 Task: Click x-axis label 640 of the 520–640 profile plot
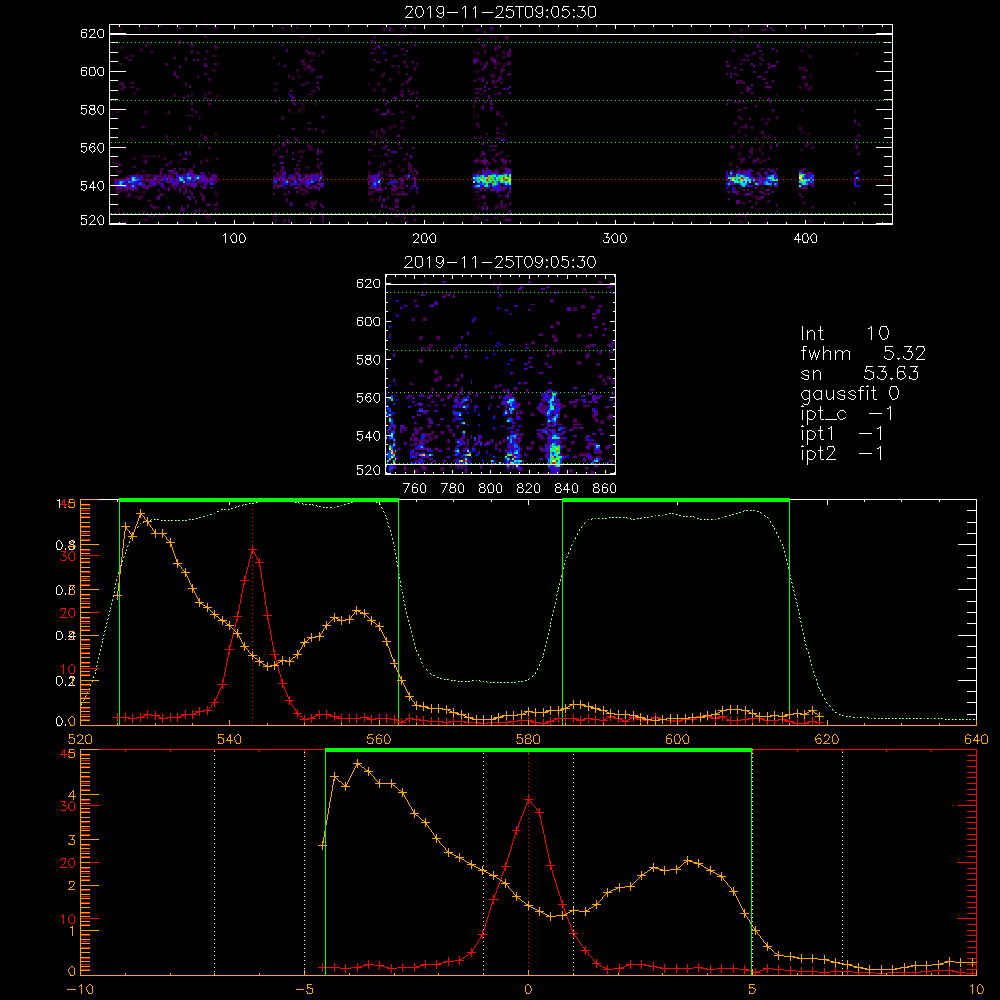tap(976, 740)
